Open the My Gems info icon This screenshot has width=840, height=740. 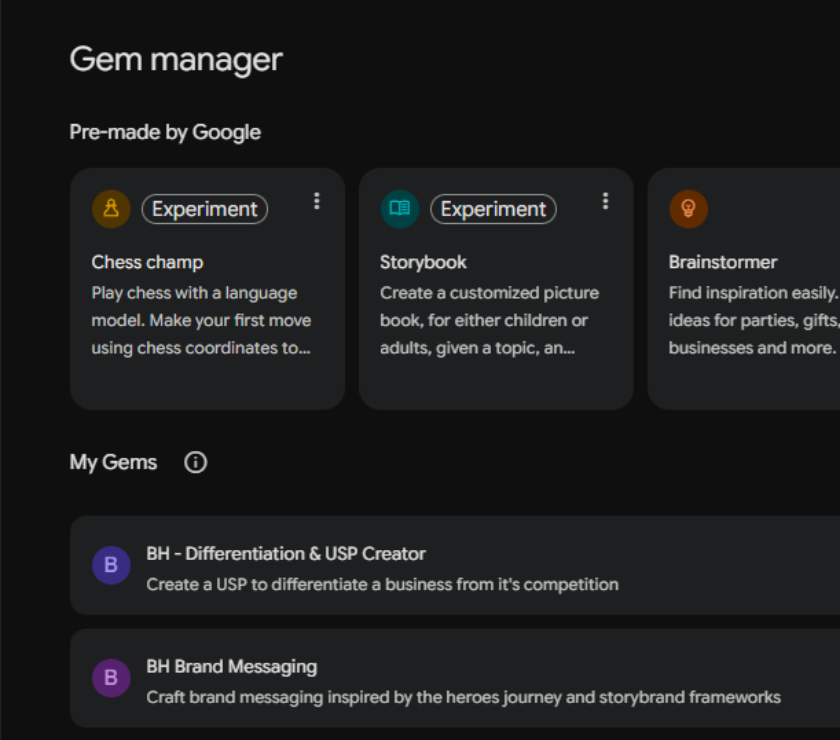click(x=196, y=462)
